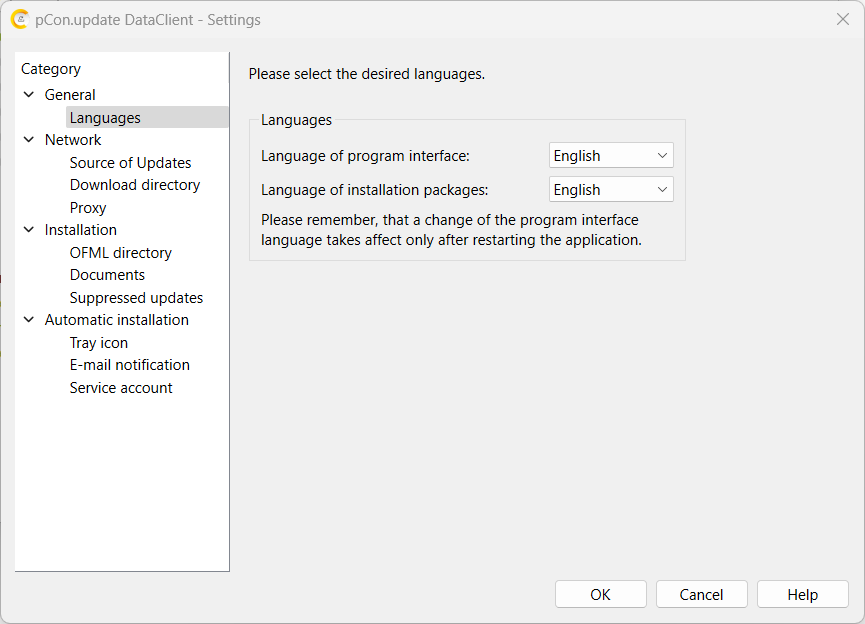This screenshot has height=624, width=865.
Task: Open Download directory settings
Action: [x=135, y=185]
